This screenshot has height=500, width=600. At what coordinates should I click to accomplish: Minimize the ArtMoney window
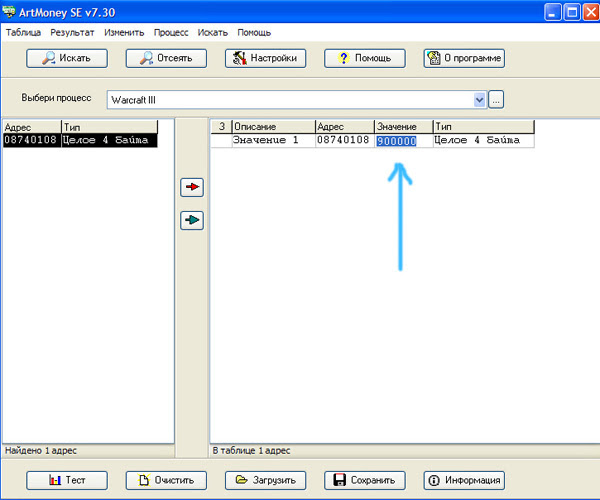pos(552,12)
